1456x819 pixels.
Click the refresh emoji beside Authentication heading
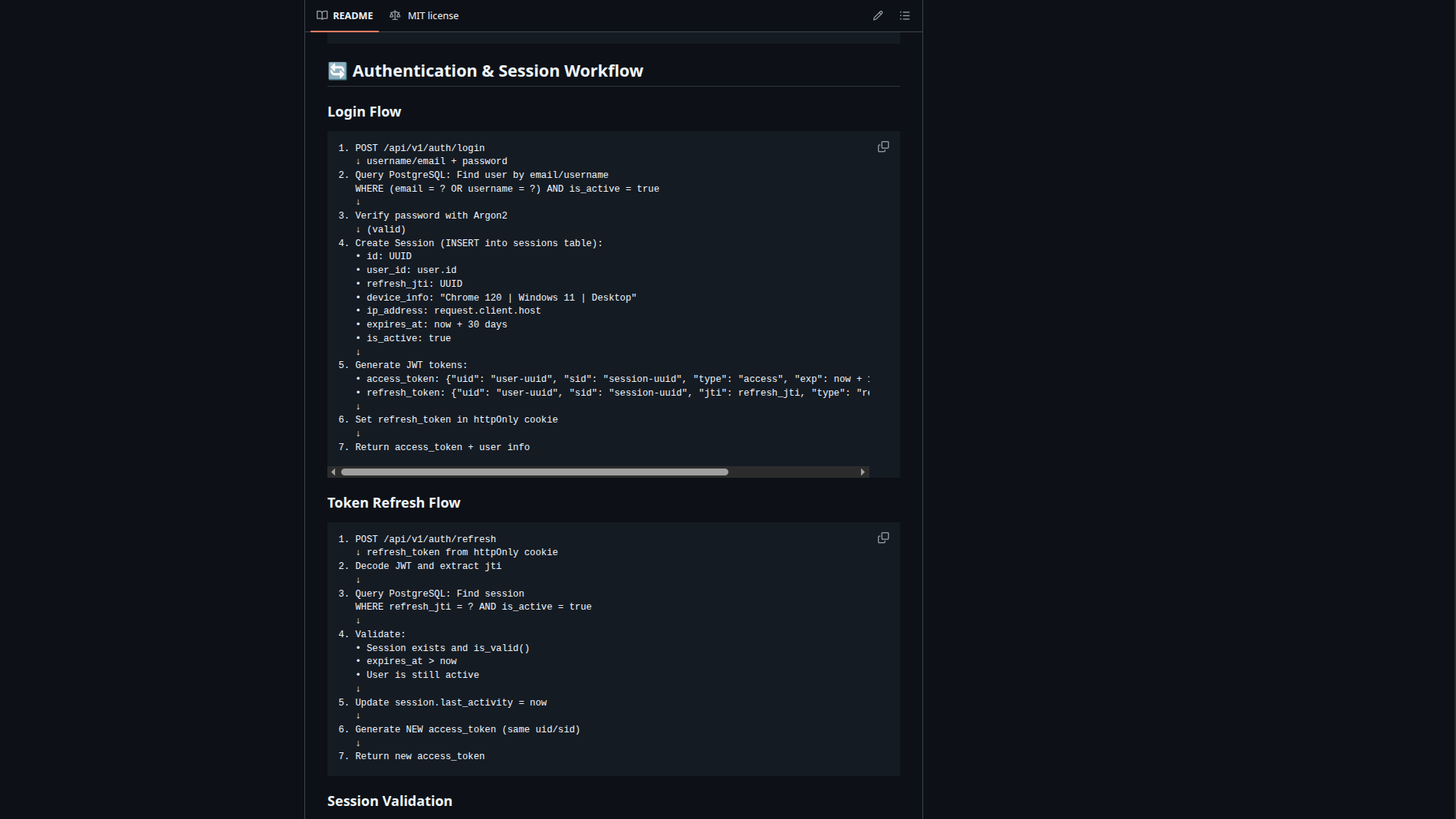(337, 71)
